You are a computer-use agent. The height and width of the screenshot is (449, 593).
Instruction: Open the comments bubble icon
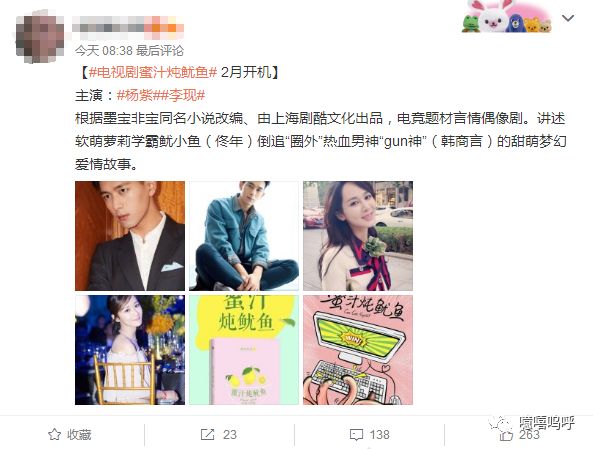coord(357,435)
